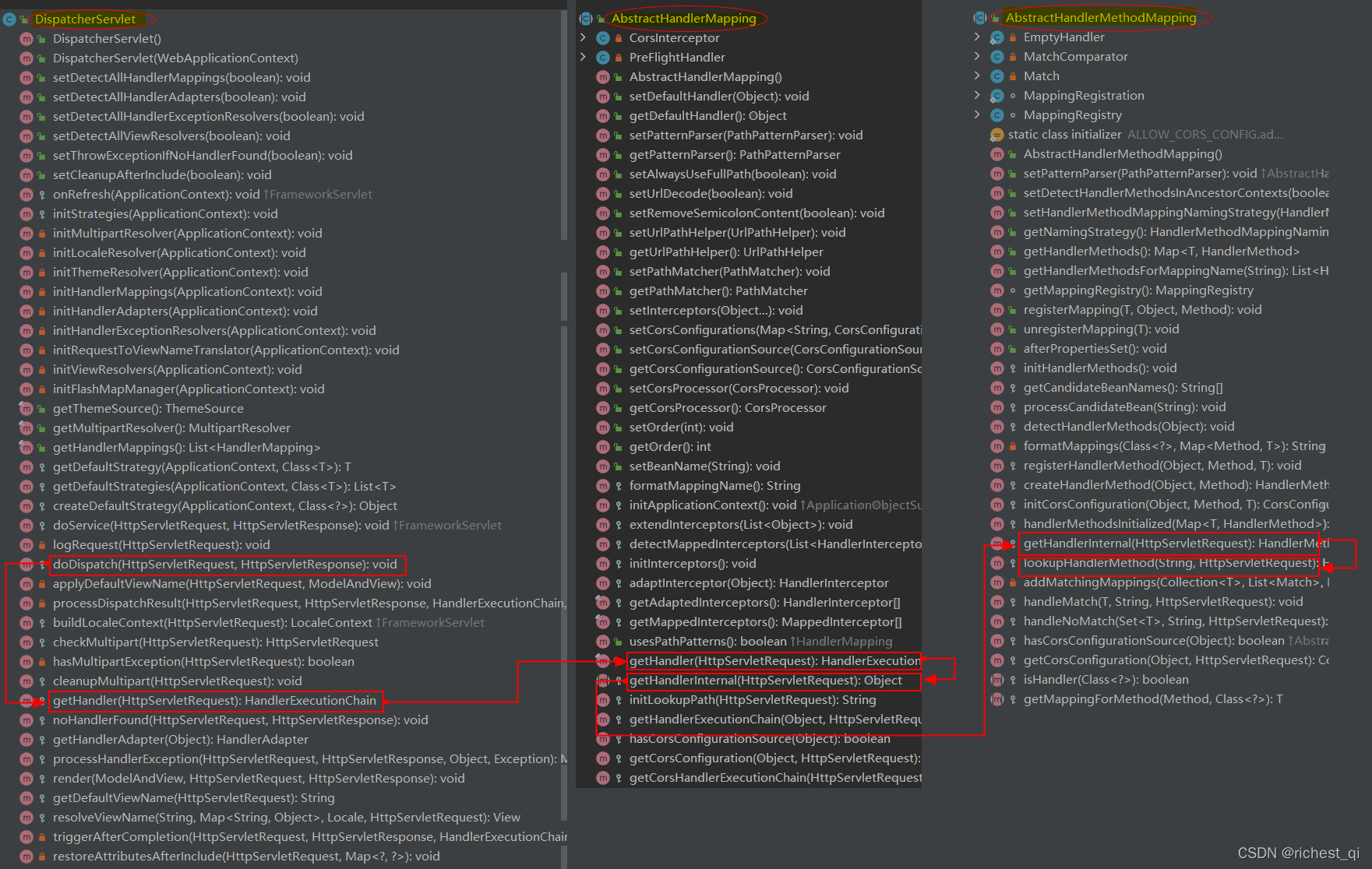Select addMatchingMappings method row
Viewport: 1372px width, 869px height.
[x=1176, y=582]
